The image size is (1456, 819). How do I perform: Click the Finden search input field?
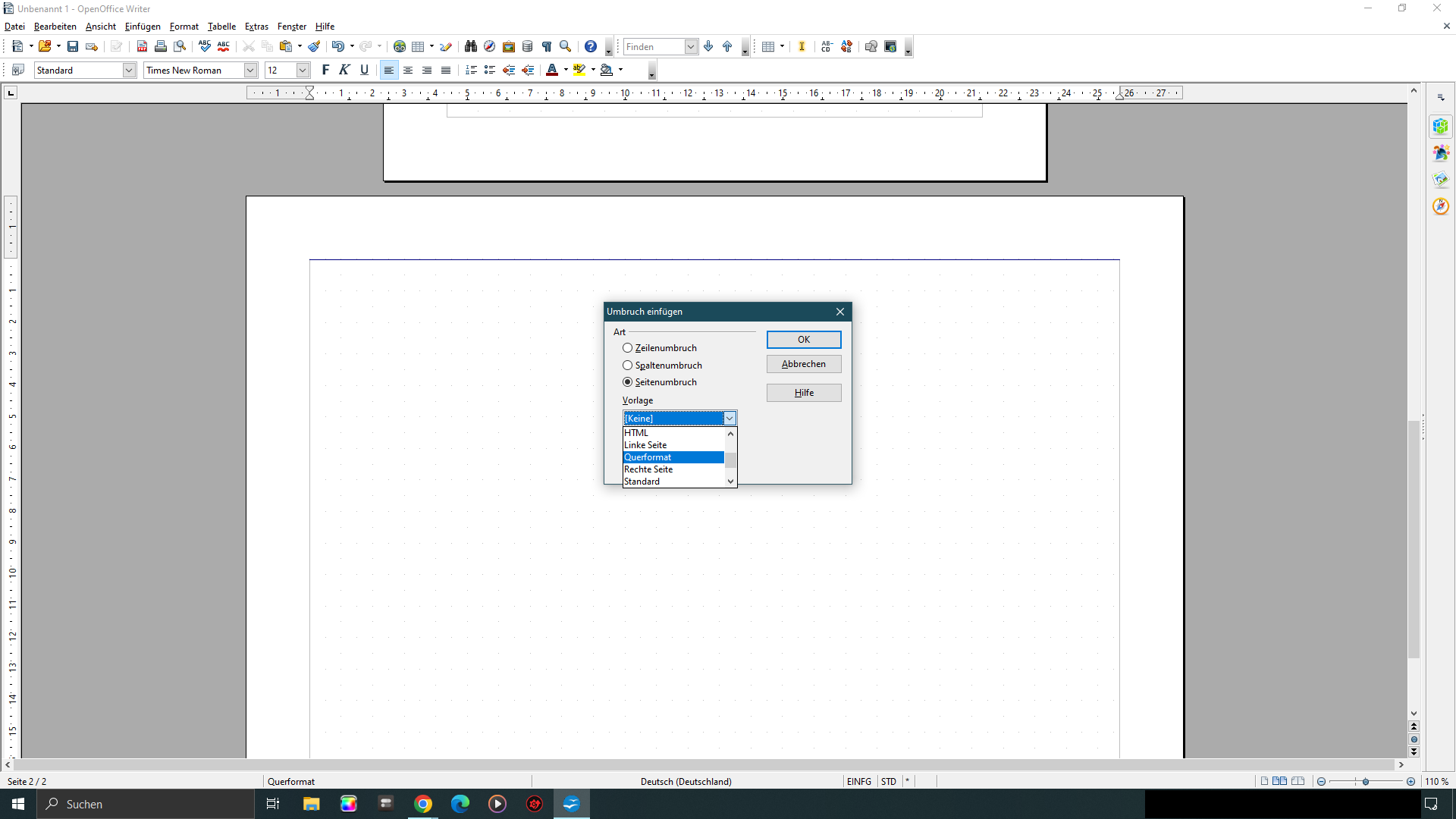(x=653, y=47)
